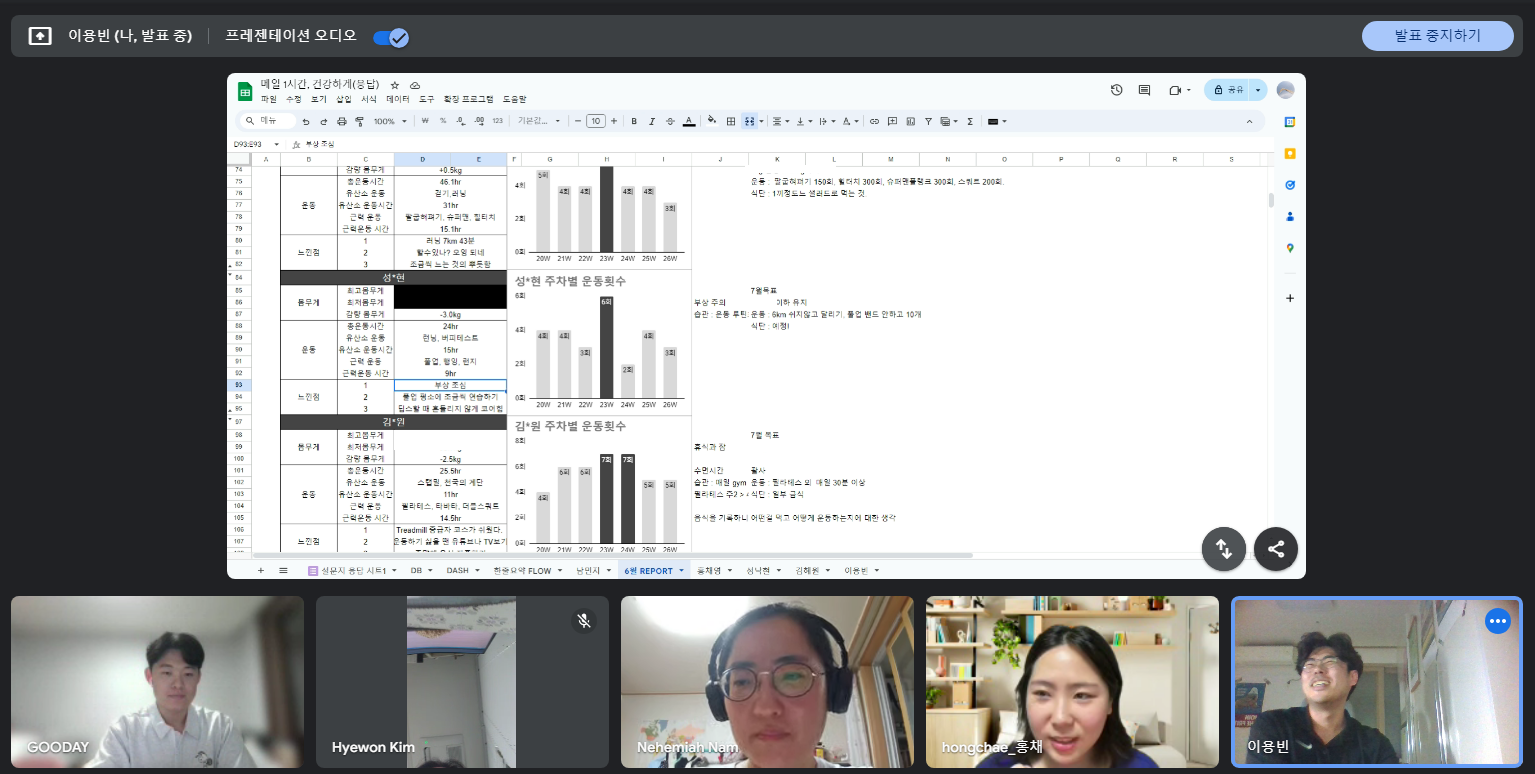The image size is (1535, 774).
Task: Open version history clock icon
Action: click(x=1116, y=90)
